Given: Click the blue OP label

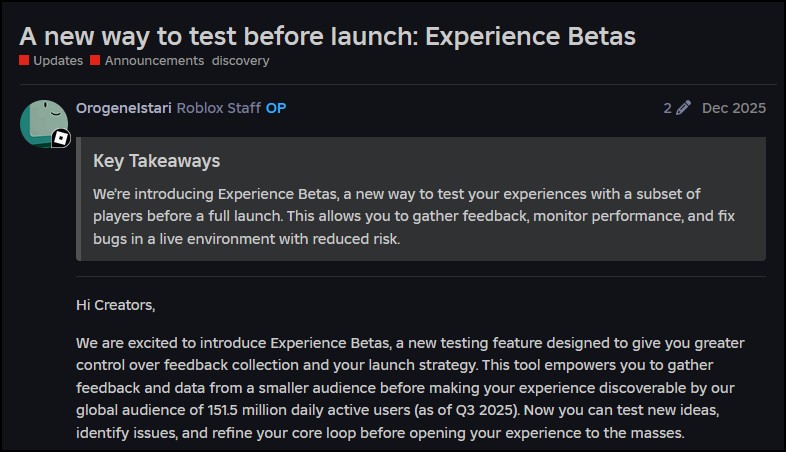Looking at the screenshot, I should [276, 108].
